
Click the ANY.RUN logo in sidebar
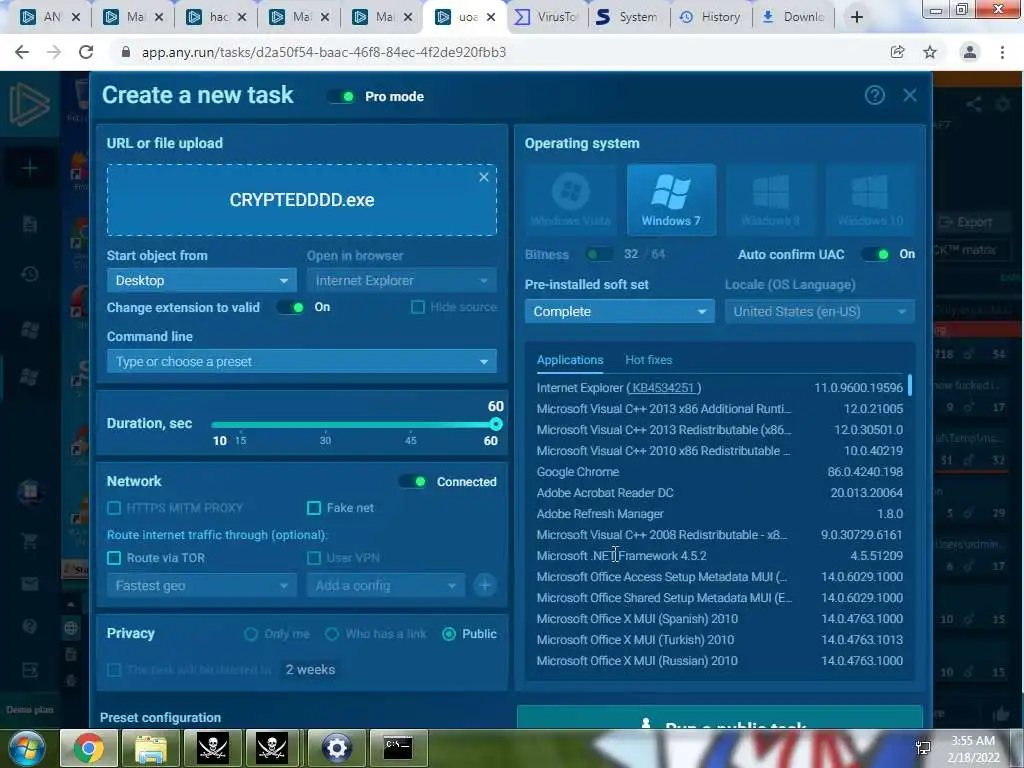coord(29,104)
